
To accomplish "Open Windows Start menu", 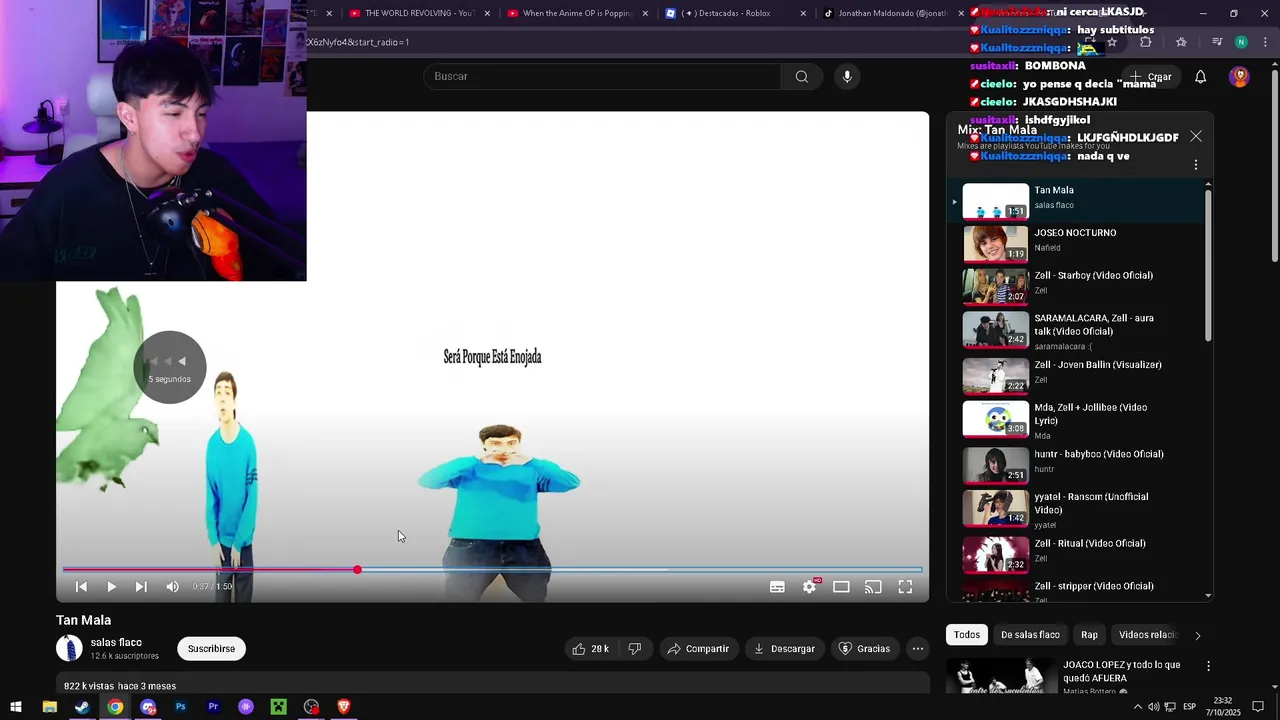I will click(16, 707).
